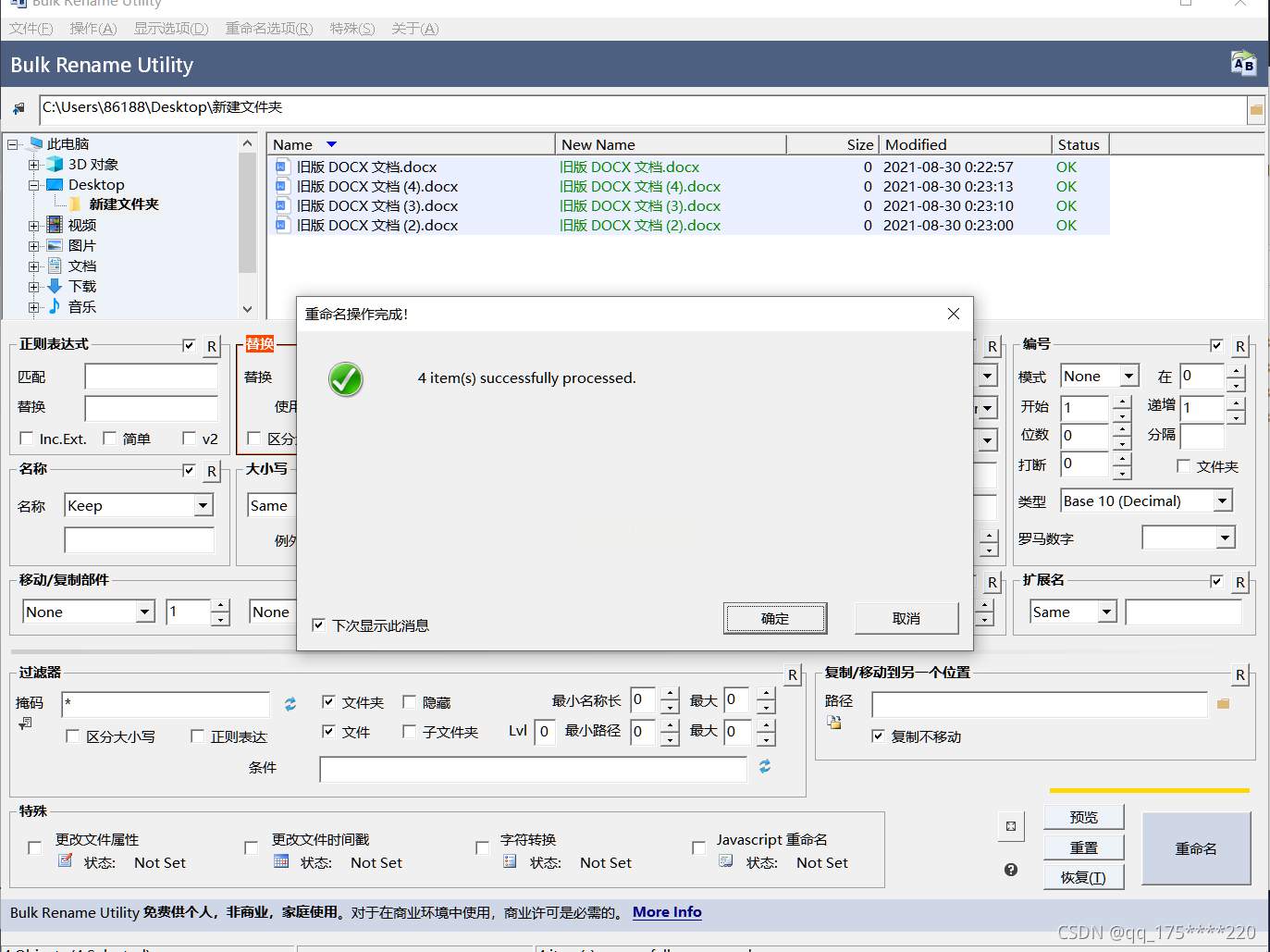
Task: Expand the 视频 tree node
Action: (33, 226)
